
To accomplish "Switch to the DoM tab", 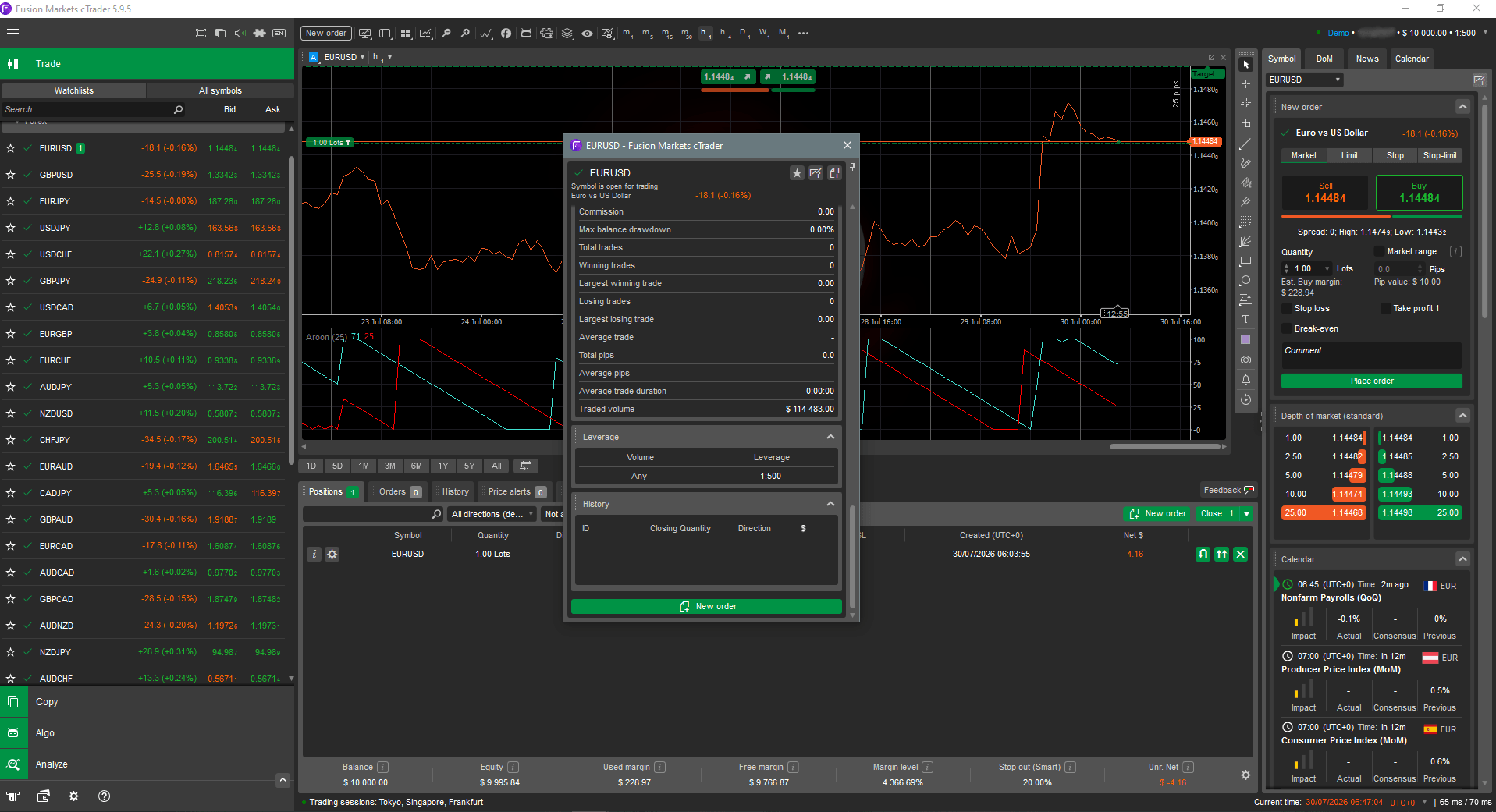I will coord(1324,59).
